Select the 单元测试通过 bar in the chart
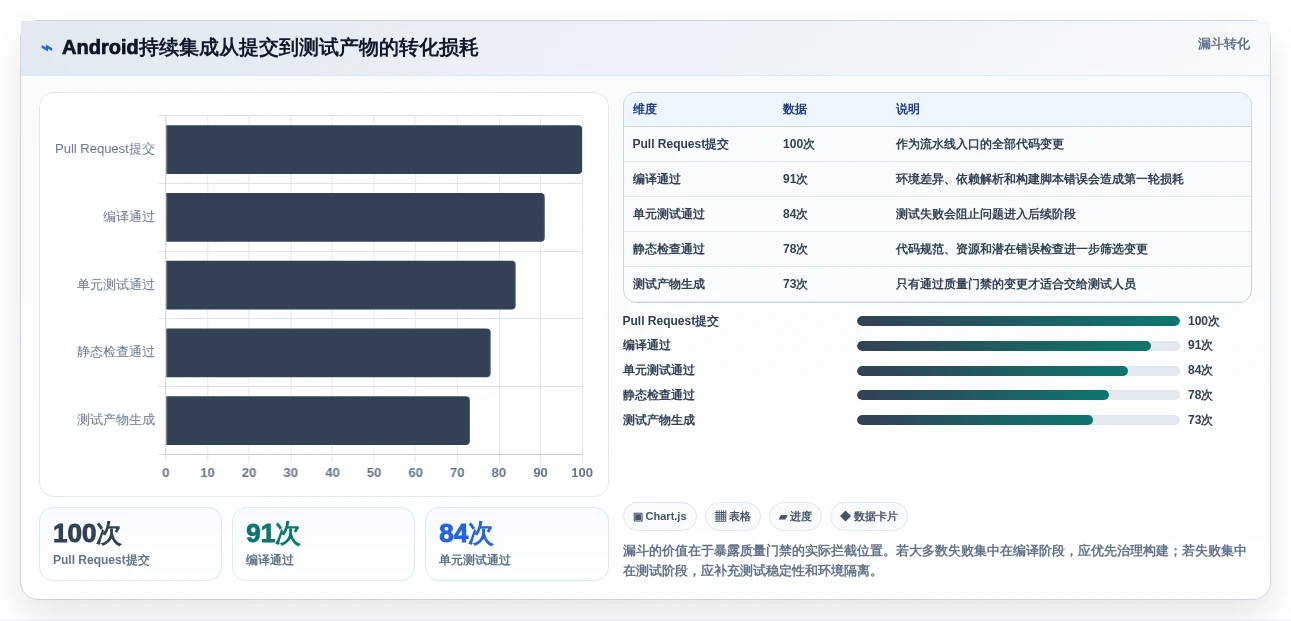The image size is (1291, 621). pyautogui.click(x=341, y=285)
